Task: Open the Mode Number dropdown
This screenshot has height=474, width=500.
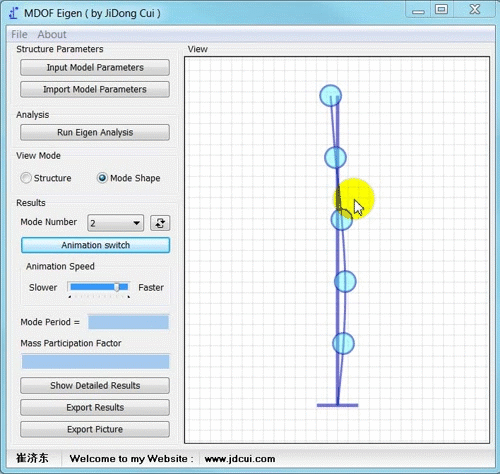Action: pyautogui.click(x=115, y=223)
